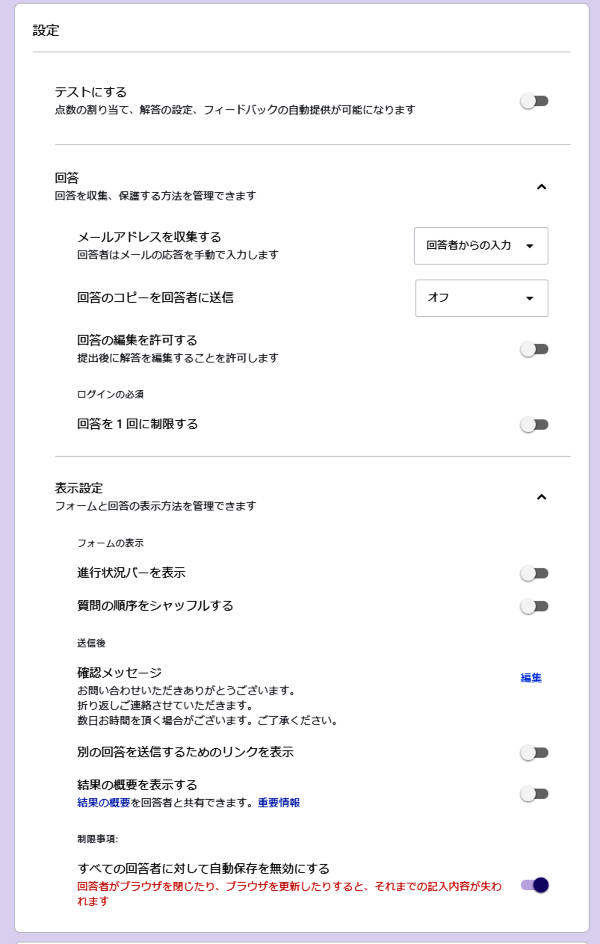Click the テストにする setting label

pyautogui.click(x=91, y=92)
